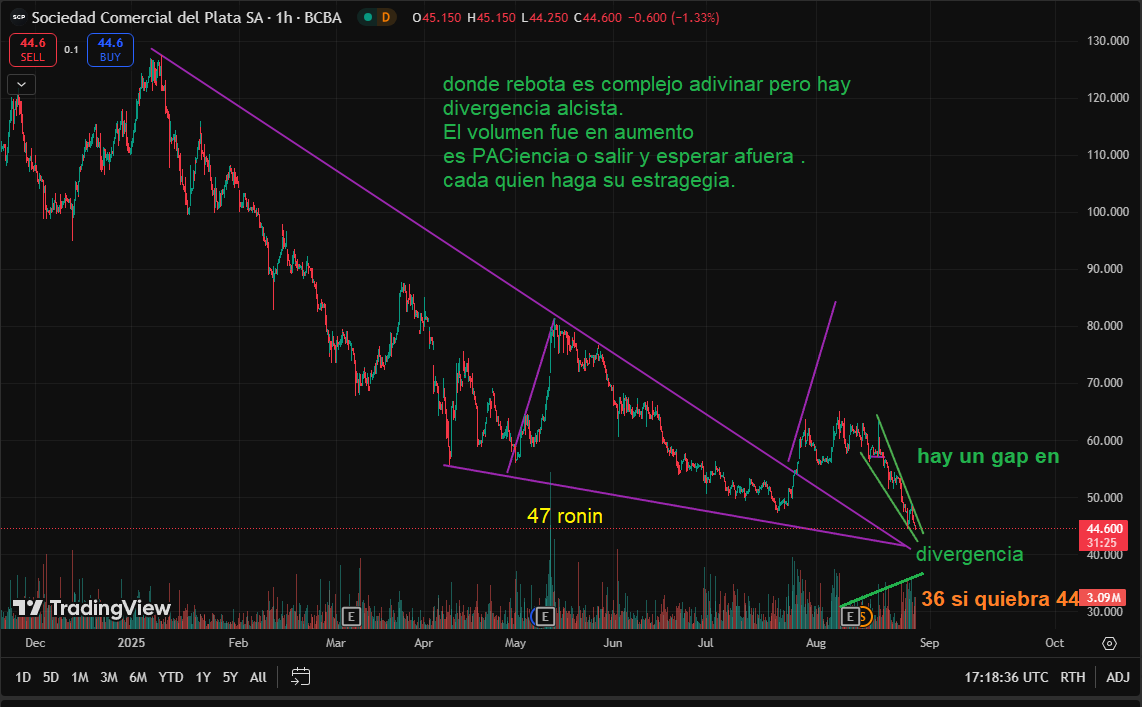The width and height of the screenshot is (1142, 707).
Task: Click the Sociedad Comercial del Plata SA title
Action: pos(147,17)
